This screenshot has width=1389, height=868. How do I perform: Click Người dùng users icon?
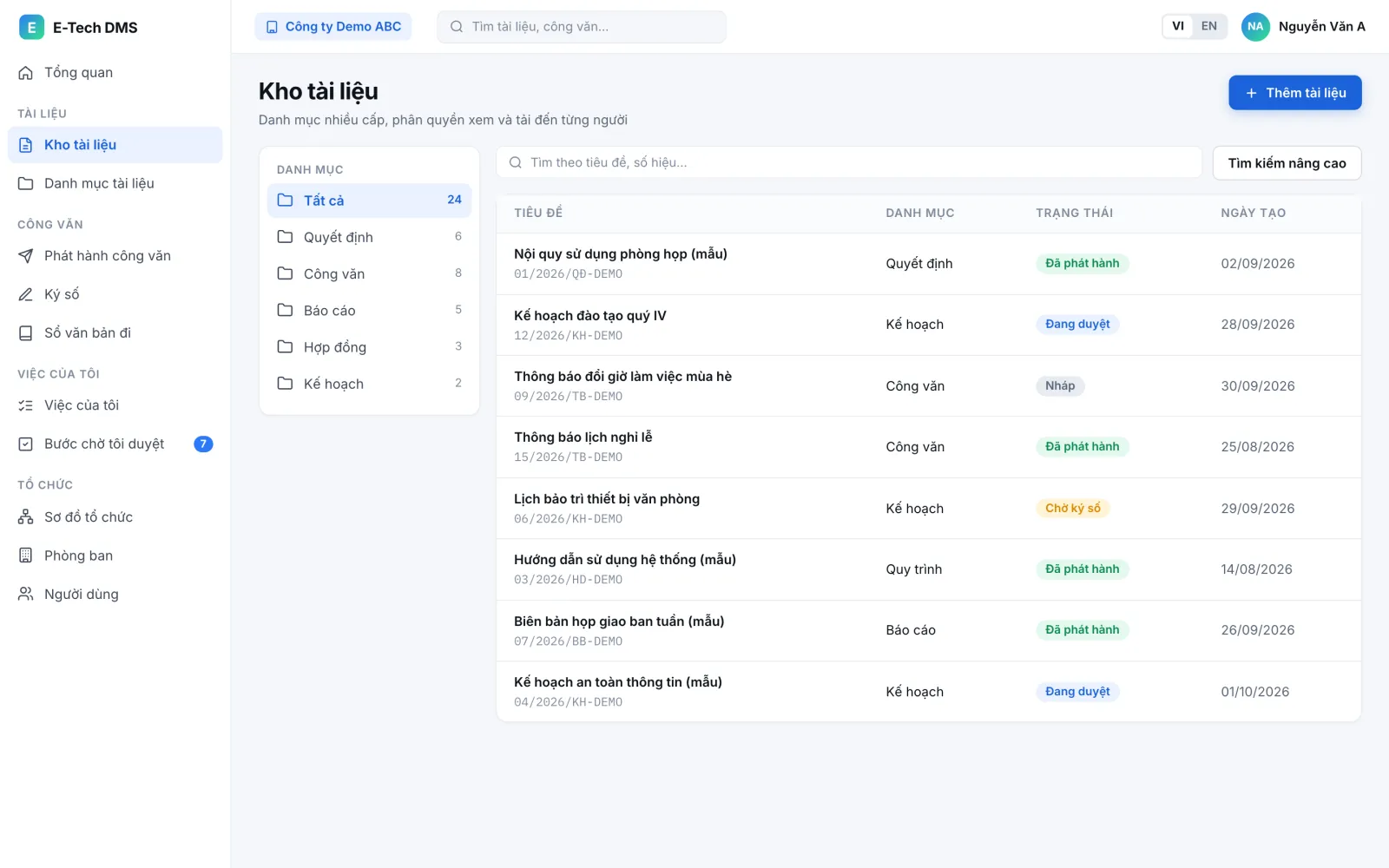(26, 595)
